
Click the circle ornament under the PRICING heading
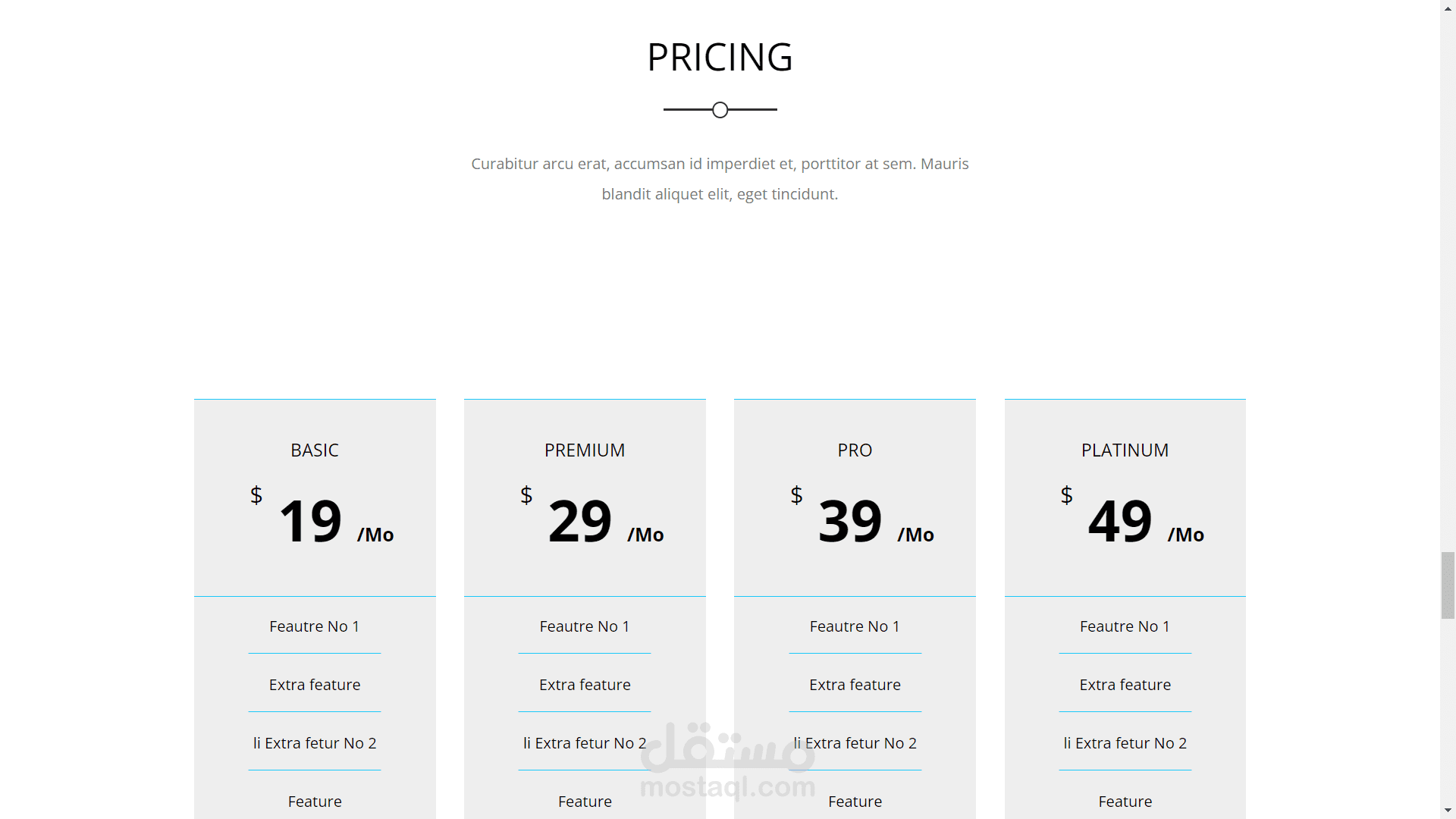[720, 110]
